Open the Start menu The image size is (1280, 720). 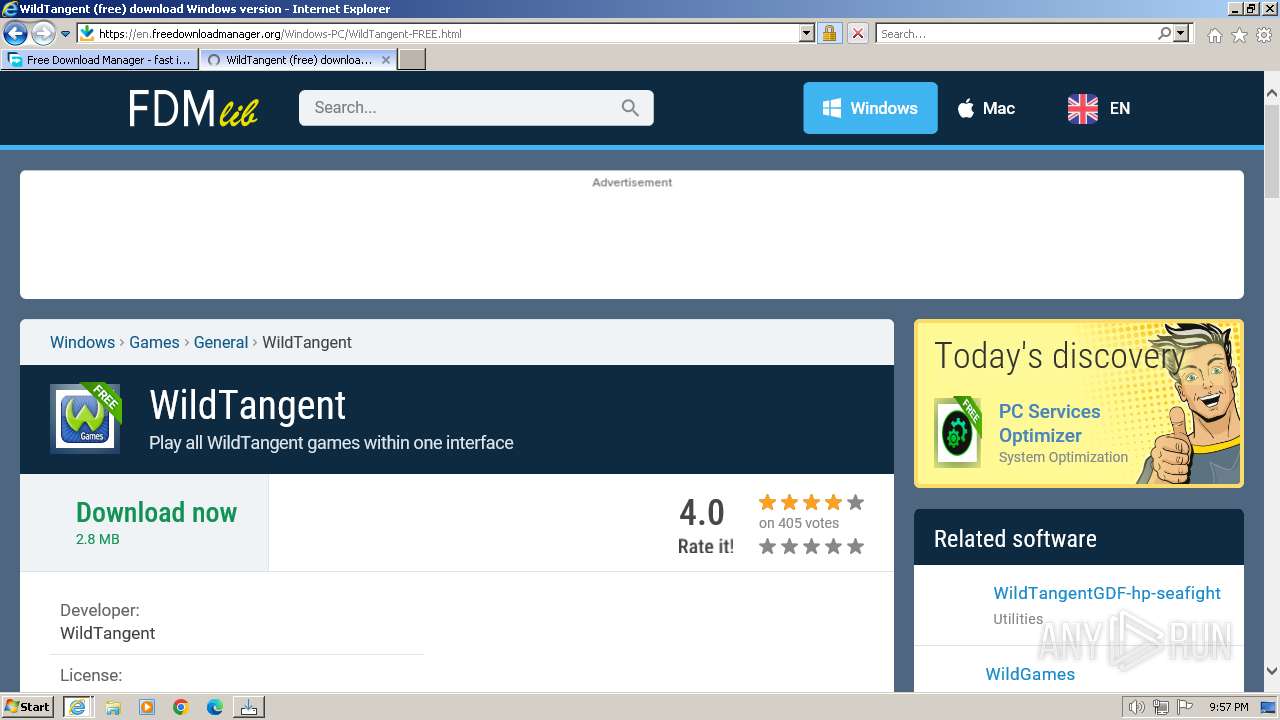[27, 707]
